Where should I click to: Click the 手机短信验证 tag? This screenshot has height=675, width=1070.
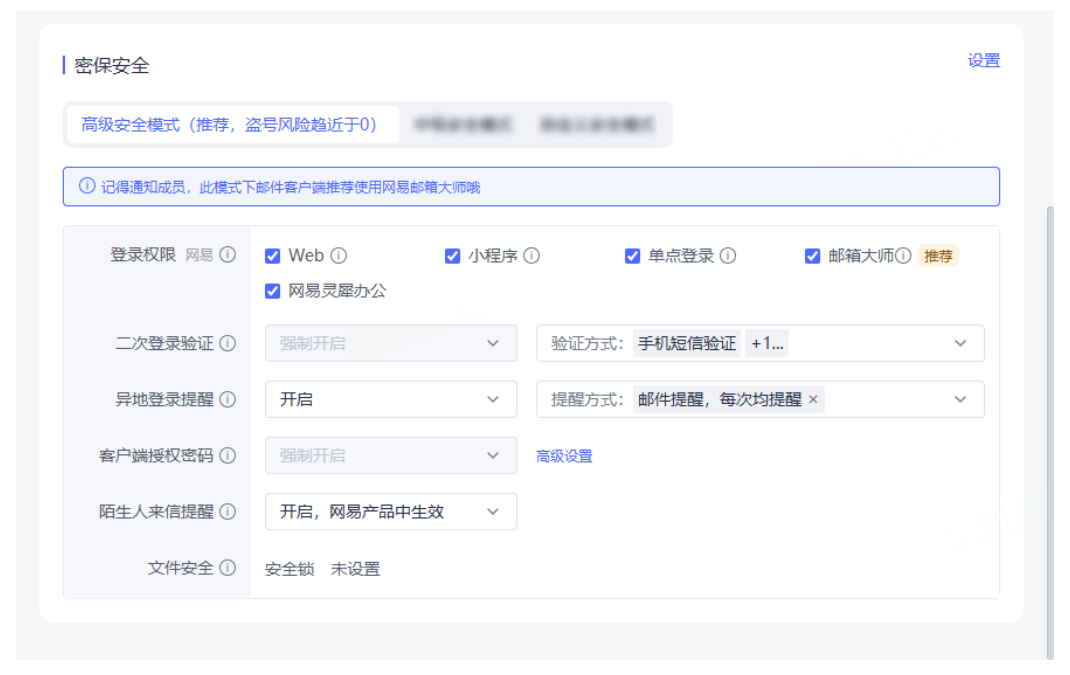(x=686, y=343)
